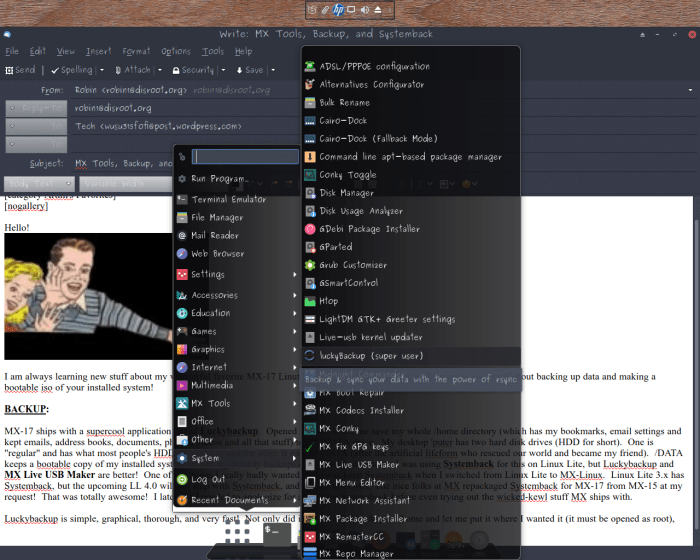Click Run Program in the menu
700x560 pixels.
point(237,179)
